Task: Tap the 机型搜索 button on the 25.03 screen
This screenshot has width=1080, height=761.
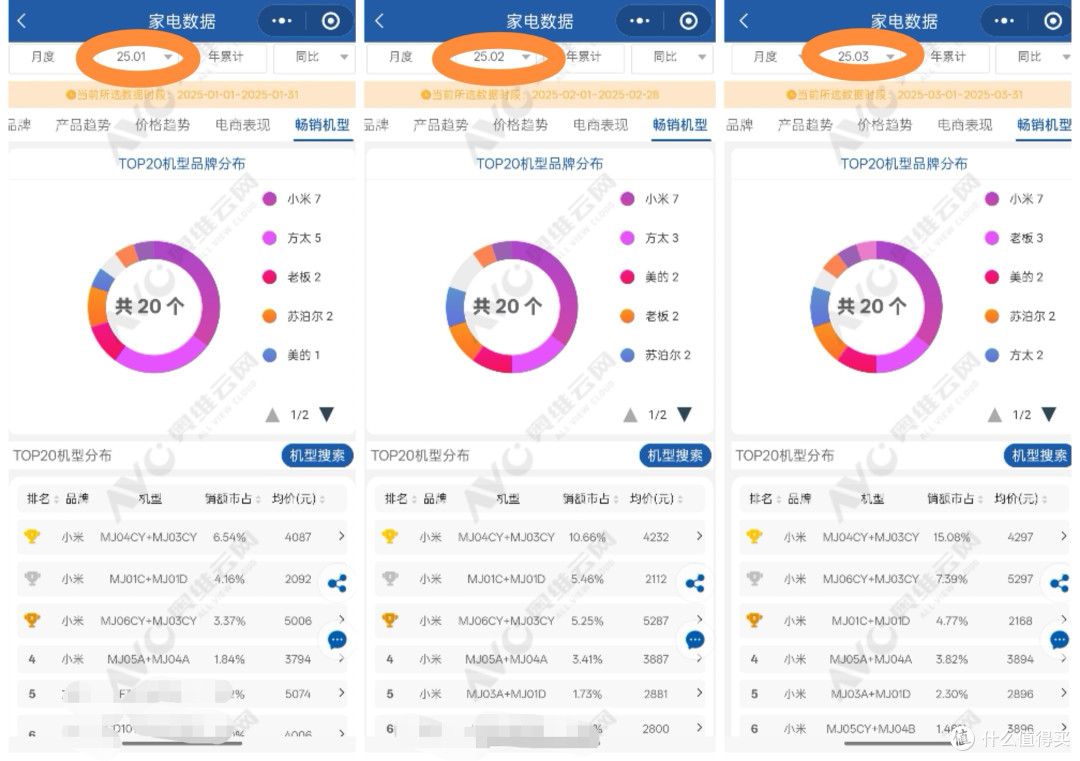Action: point(1038,455)
